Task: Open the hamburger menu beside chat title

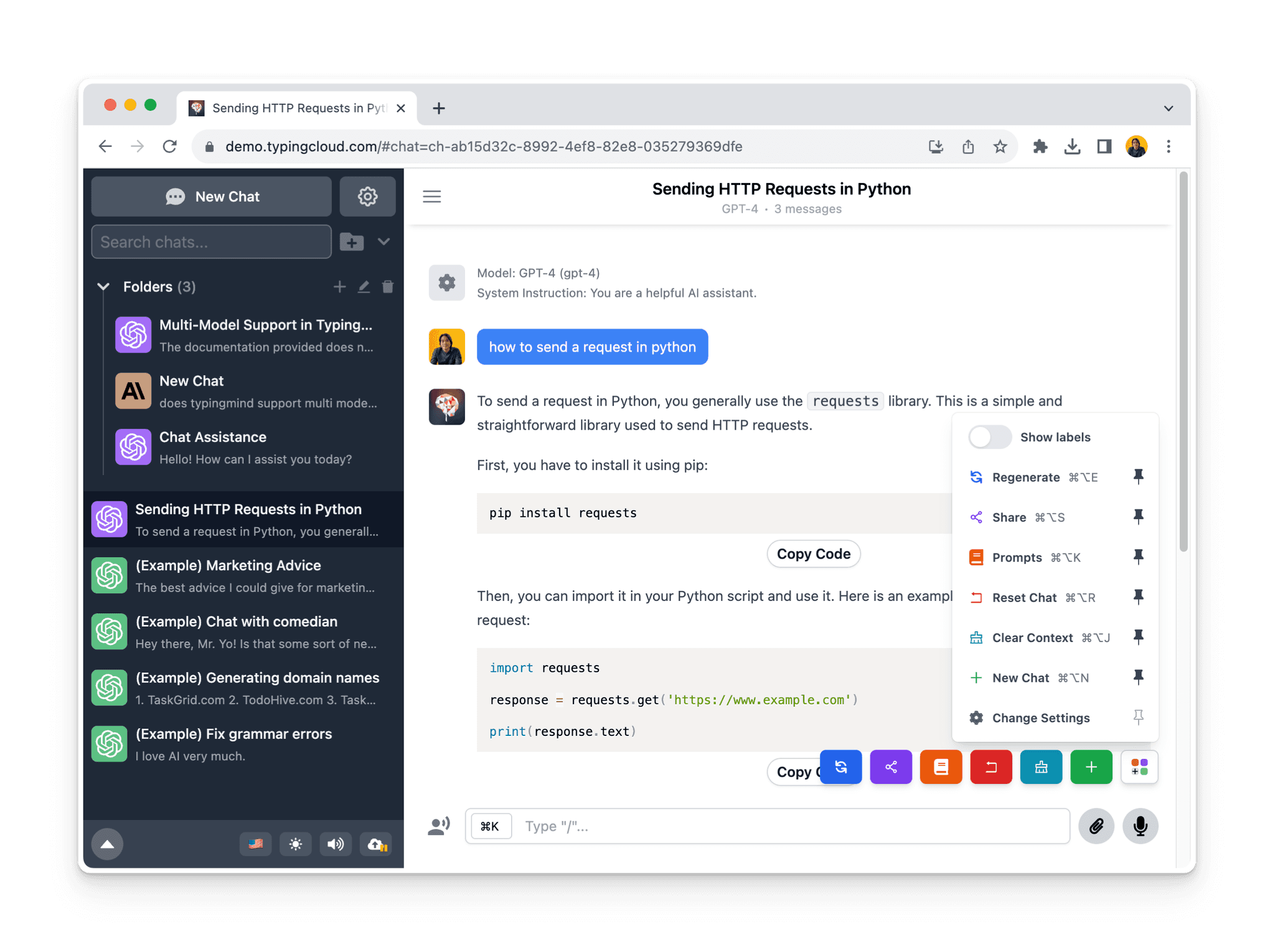Action: [x=431, y=196]
